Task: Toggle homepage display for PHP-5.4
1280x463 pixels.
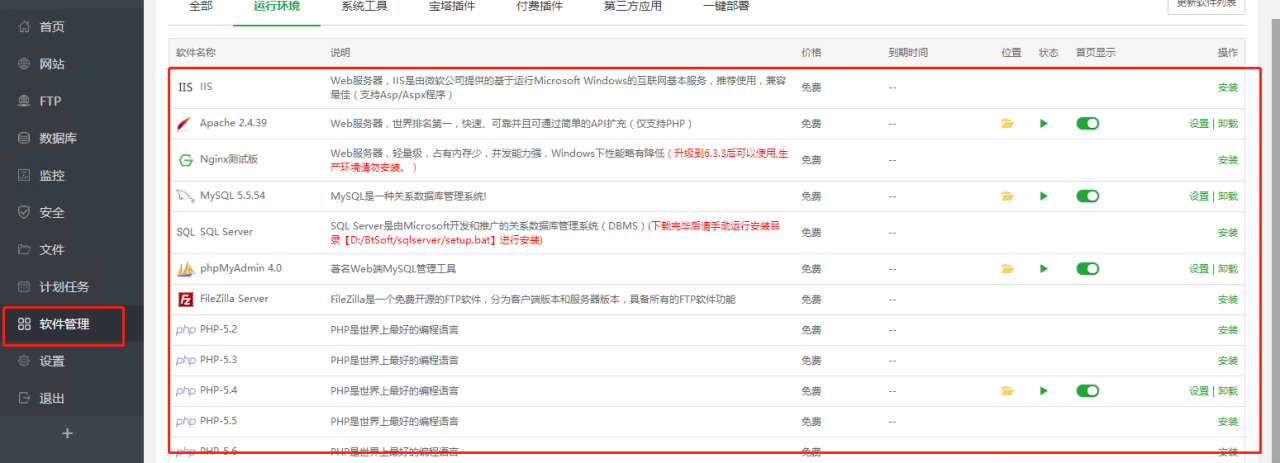Action: coord(1087,391)
